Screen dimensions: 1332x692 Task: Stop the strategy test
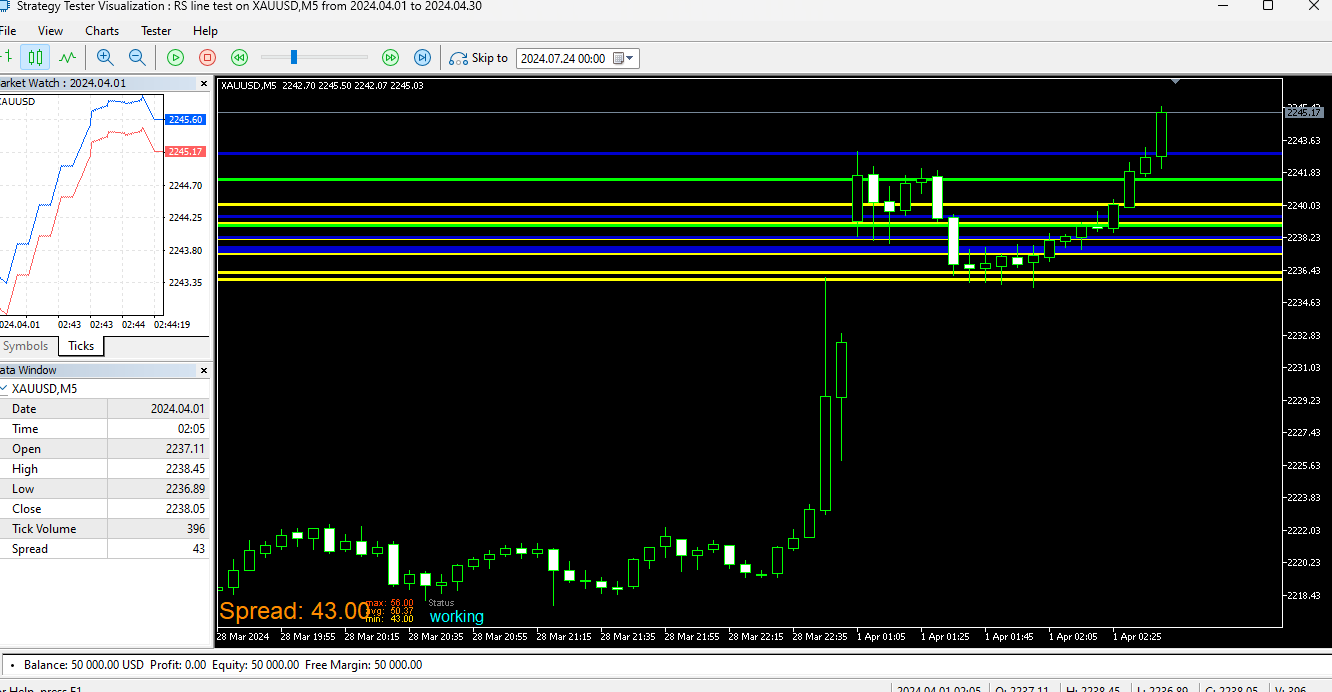click(x=207, y=58)
